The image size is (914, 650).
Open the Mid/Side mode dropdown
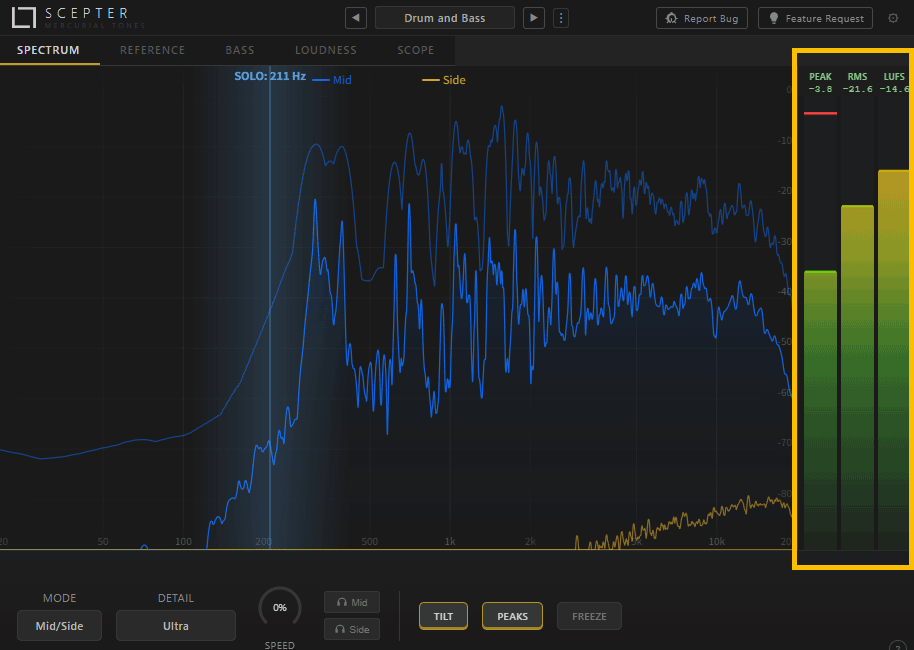tap(60, 626)
